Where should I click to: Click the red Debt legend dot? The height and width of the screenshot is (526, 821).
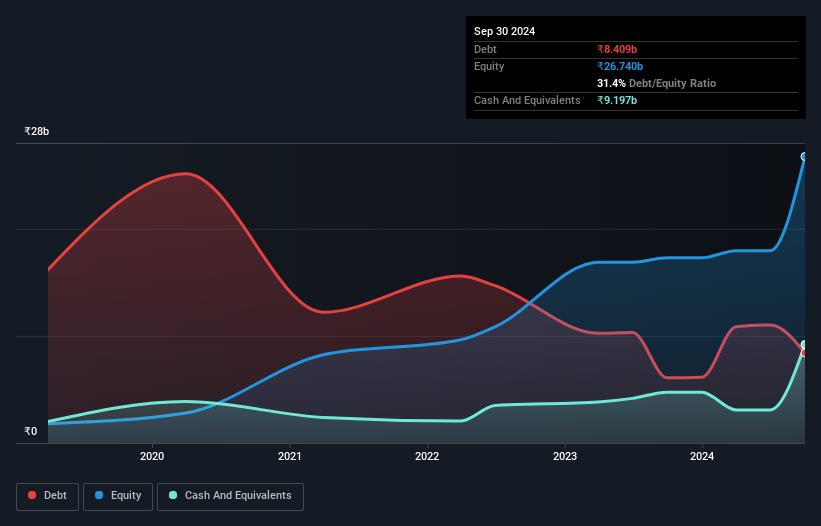tap(32, 495)
